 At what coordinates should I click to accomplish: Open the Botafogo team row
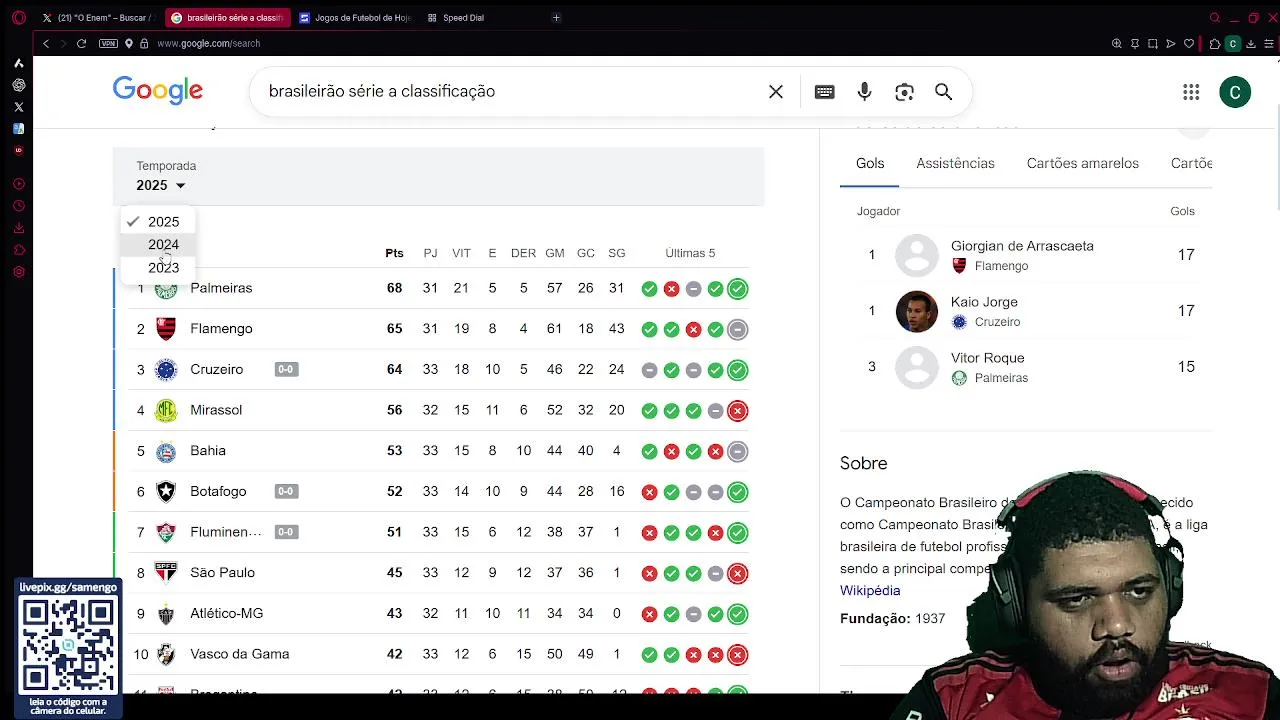pos(438,492)
